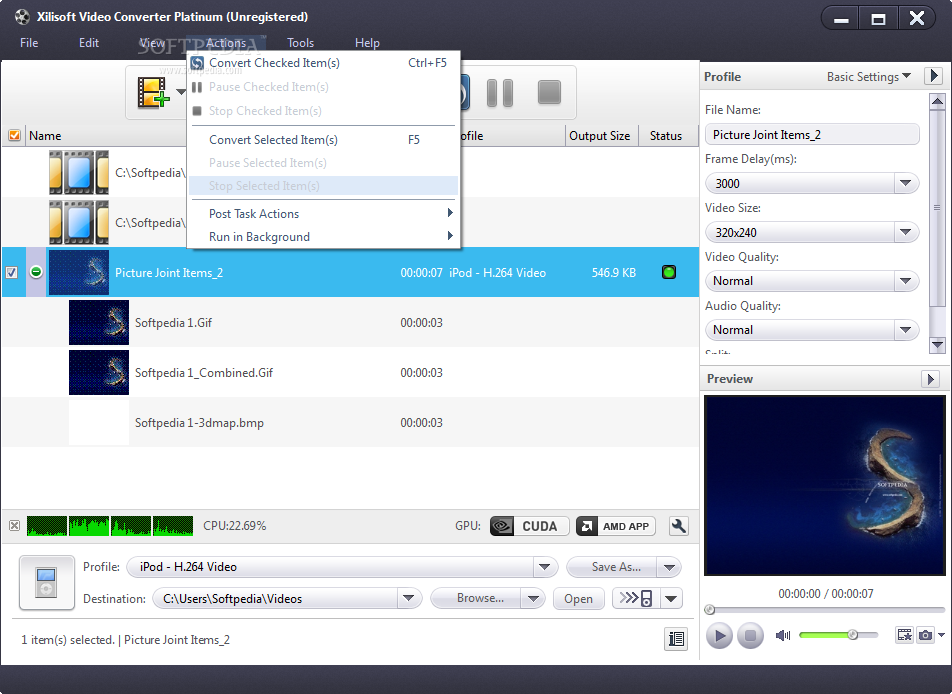Close the CPU usage graph panel

(x=15, y=525)
